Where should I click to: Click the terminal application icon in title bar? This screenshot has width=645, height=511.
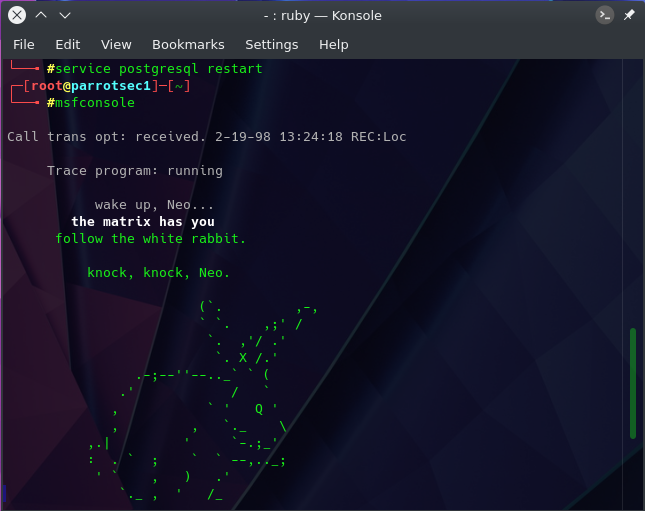pos(605,16)
